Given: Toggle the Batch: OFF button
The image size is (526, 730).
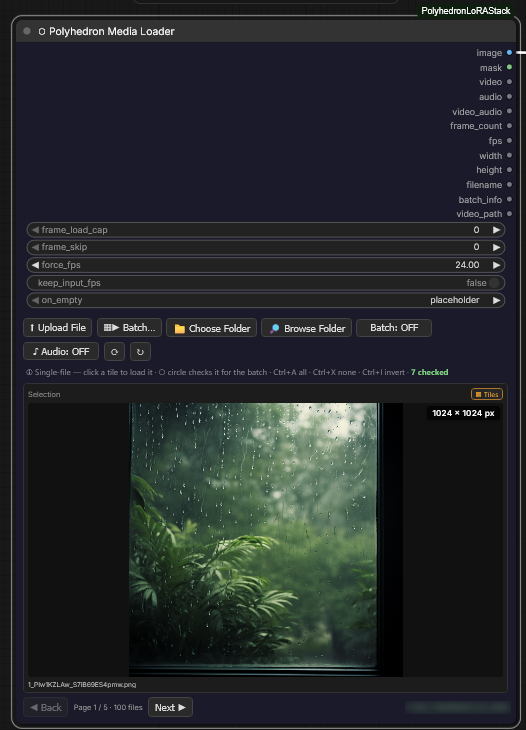Looking at the screenshot, I should (394, 328).
